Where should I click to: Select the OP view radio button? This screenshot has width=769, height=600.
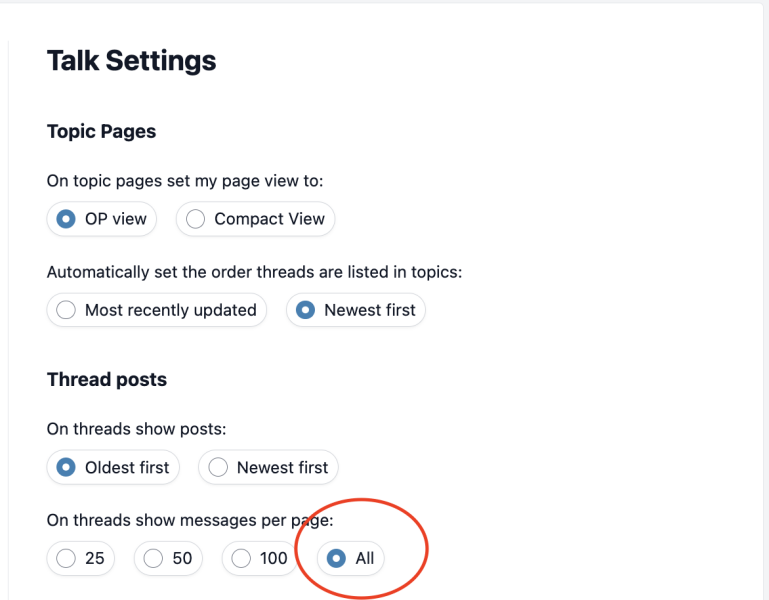click(66, 219)
